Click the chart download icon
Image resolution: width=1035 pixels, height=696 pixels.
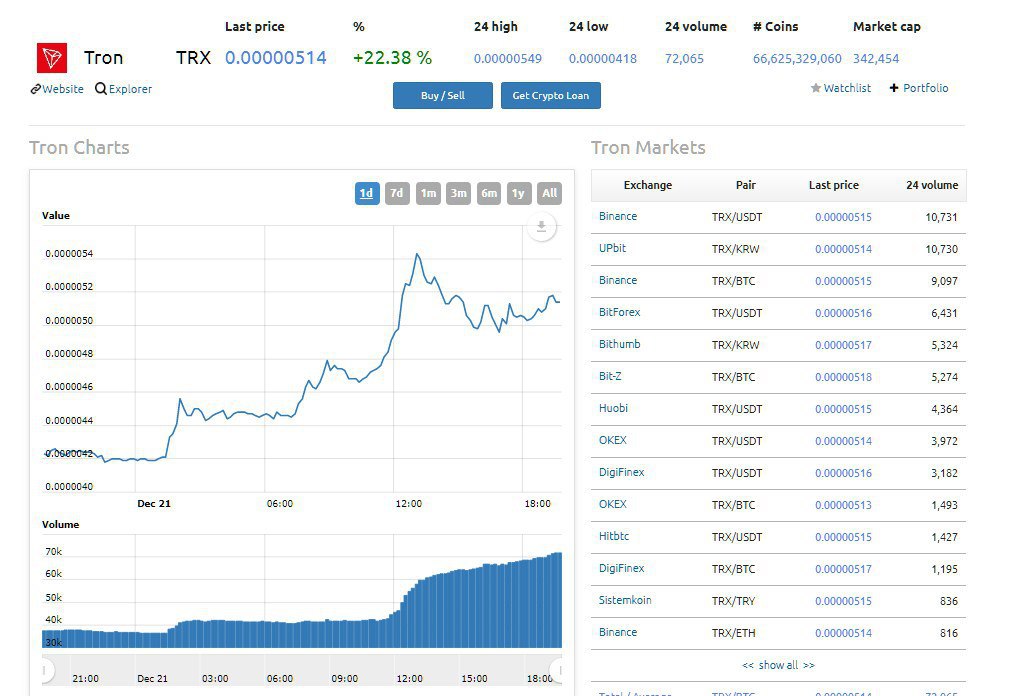541,227
